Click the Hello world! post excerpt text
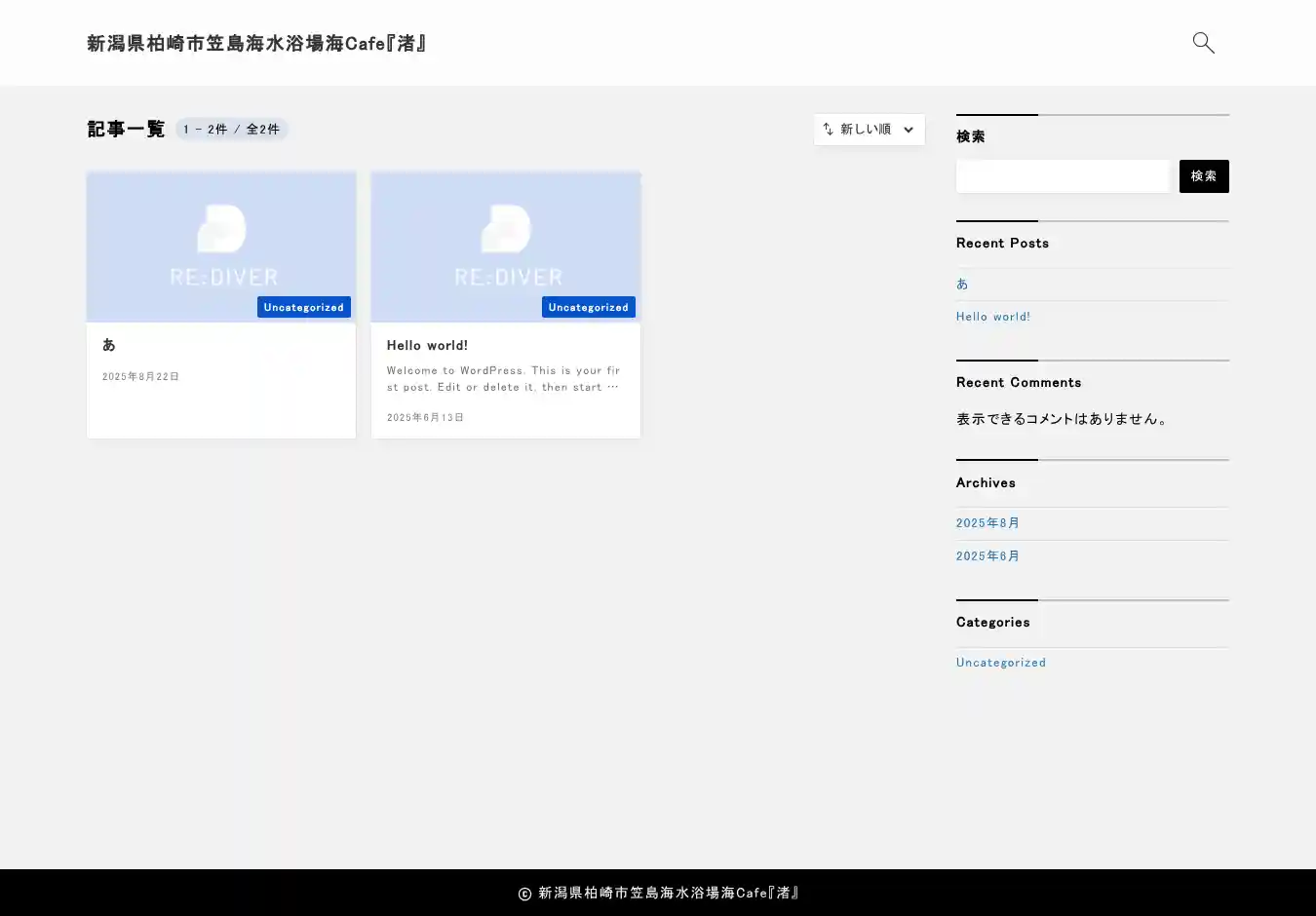 (503, 379)
